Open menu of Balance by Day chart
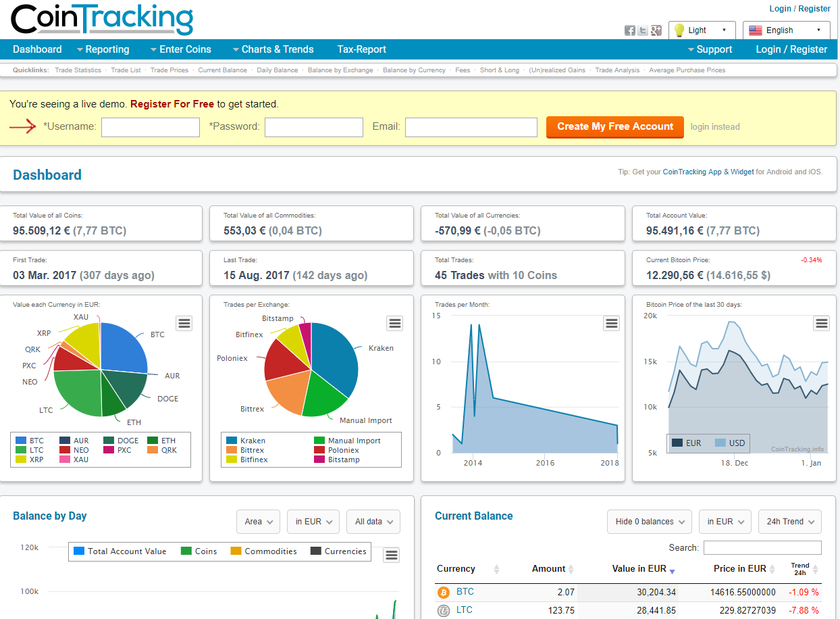This screenshot has width=840, height=619. (392, 555)
